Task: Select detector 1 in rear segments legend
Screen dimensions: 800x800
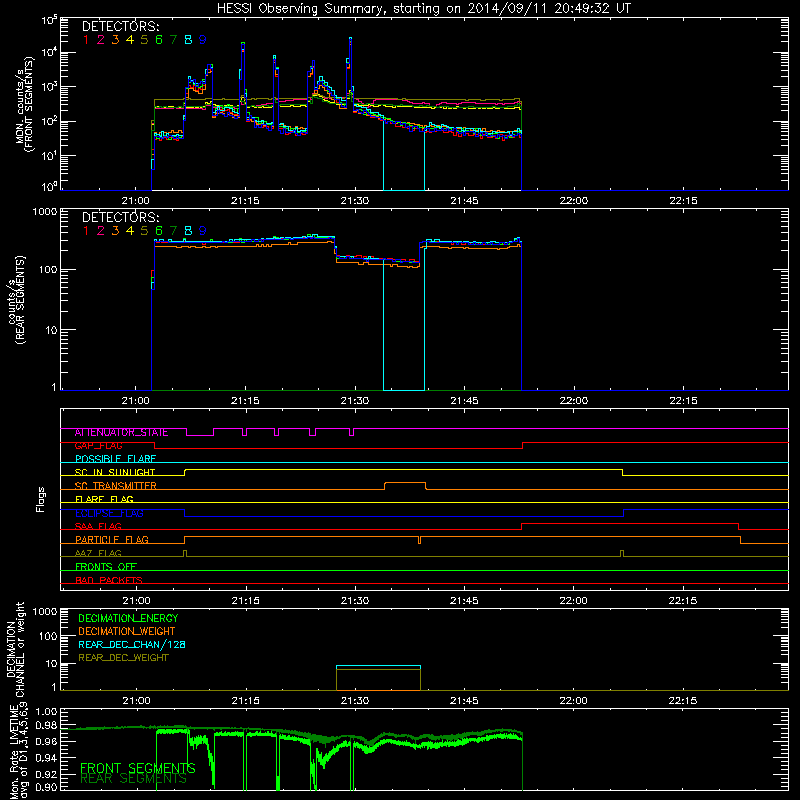Action: [x=86, y=231]
